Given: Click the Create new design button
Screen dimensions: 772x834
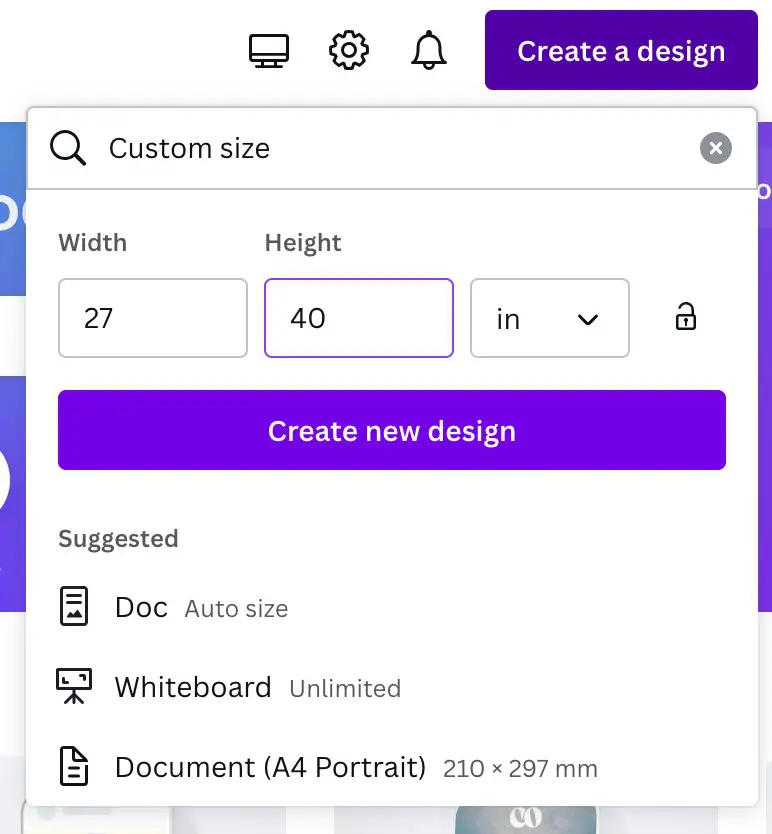Looking at the screenshot, I should point(391,431).
